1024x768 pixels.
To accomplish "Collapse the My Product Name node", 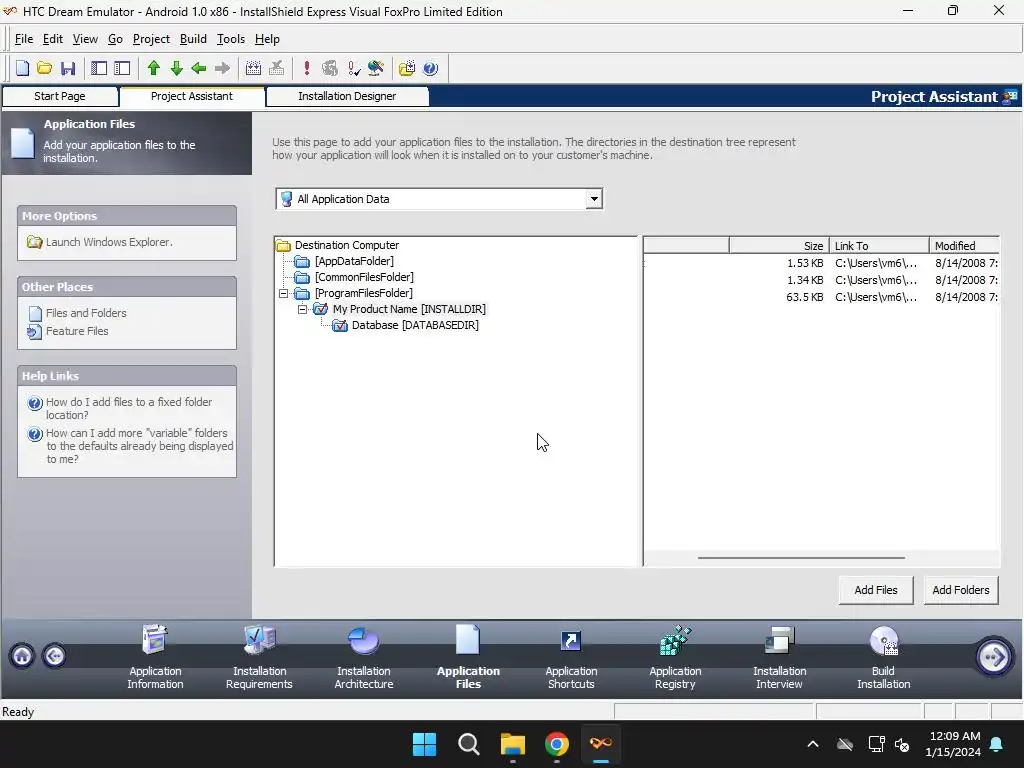I will coord(302,309).
